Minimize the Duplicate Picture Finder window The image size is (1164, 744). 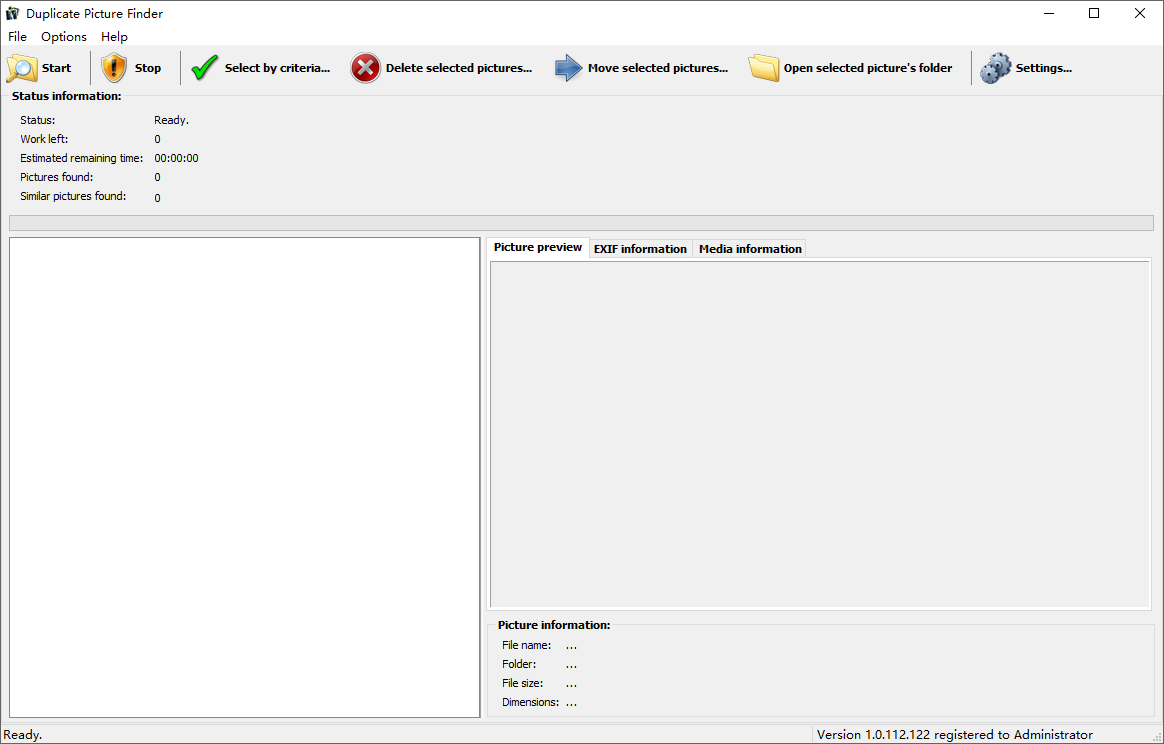pos(1048,13)
